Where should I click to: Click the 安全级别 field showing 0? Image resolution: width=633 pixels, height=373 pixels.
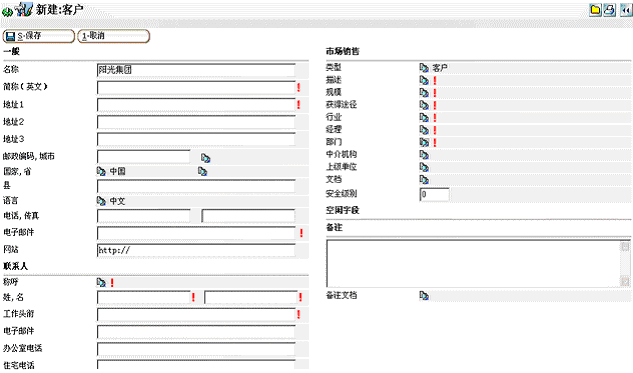coord(434,195)
